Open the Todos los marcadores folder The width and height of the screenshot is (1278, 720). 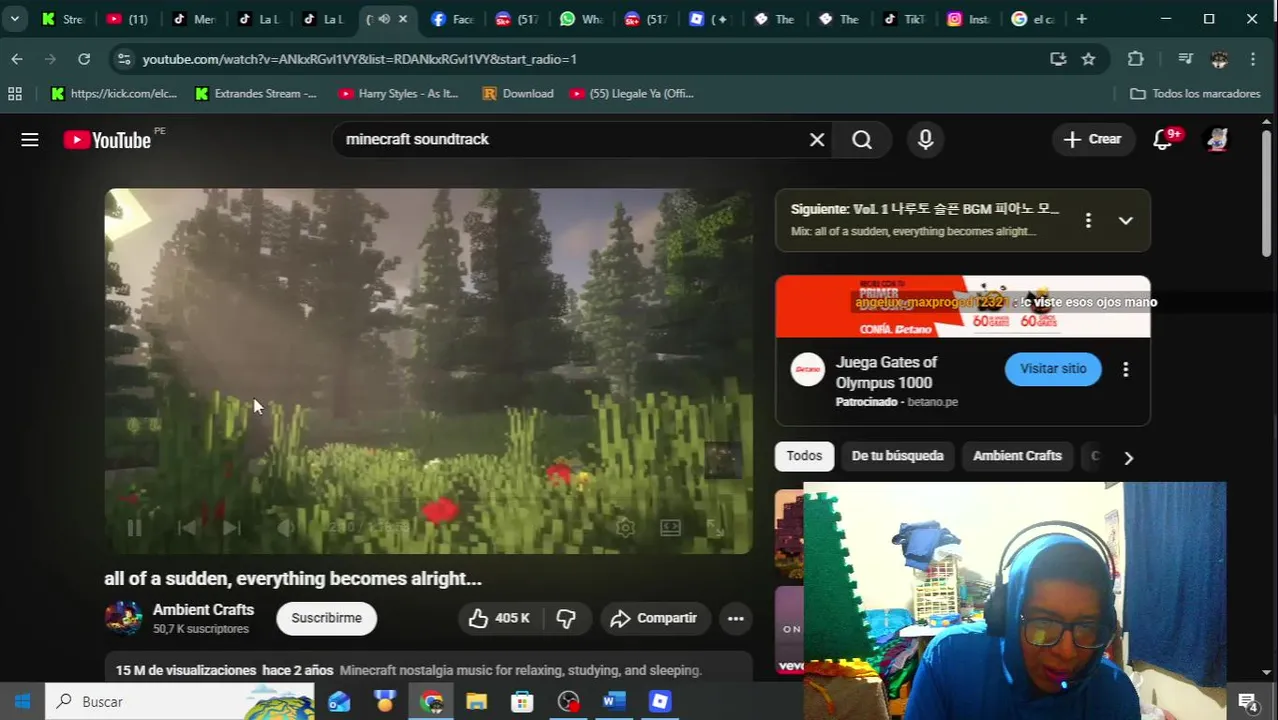pos(1195,93)
